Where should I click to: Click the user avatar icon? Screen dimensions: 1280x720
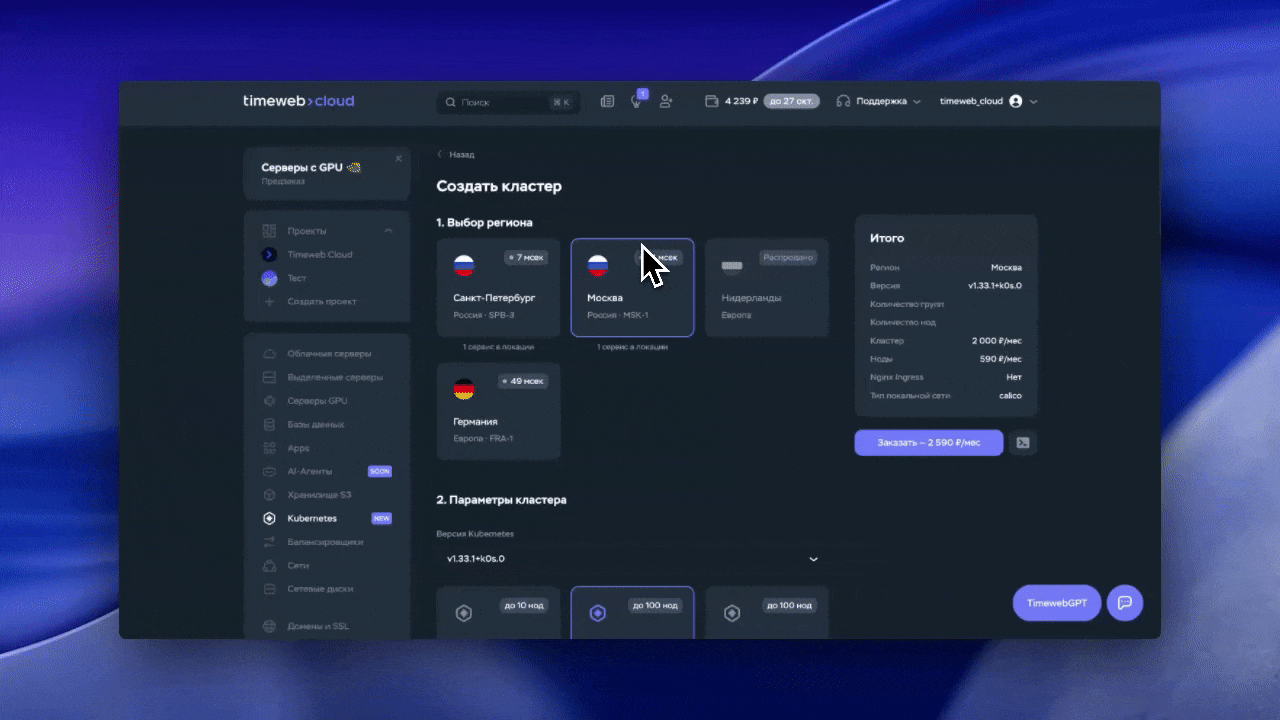[1016, 101]
